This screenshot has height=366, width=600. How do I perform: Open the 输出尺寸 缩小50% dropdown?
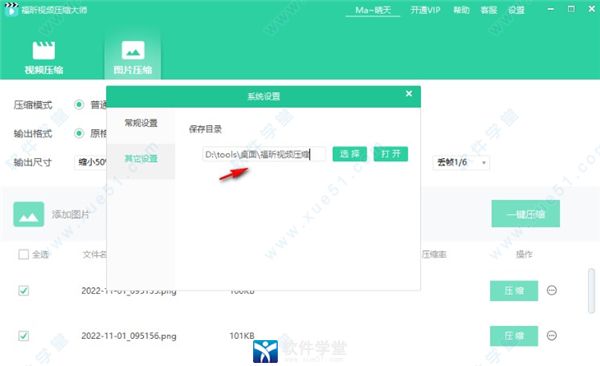click(x=91, y=162)
